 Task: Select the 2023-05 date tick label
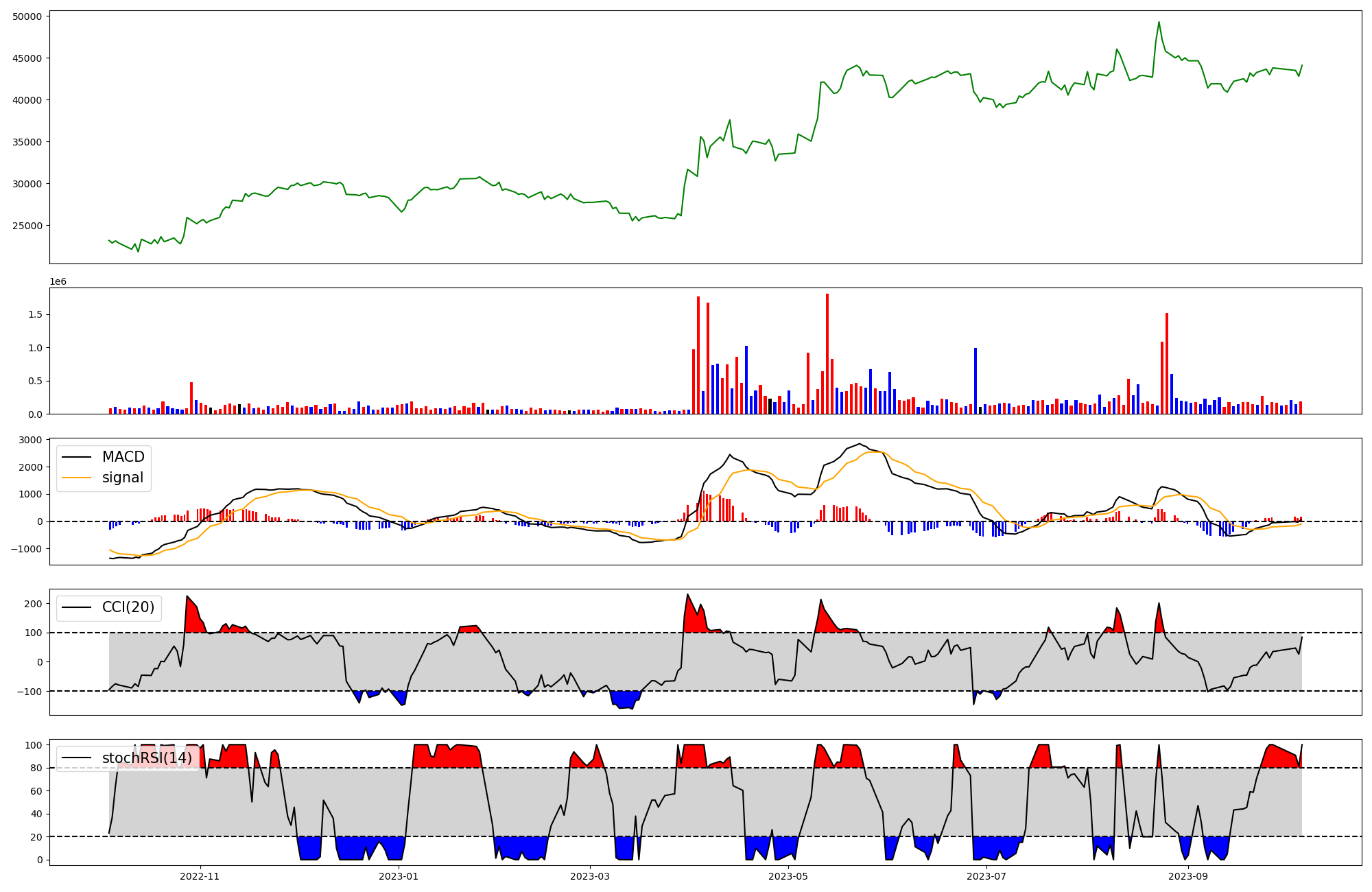pyautogui.click(x=788, y=876)
